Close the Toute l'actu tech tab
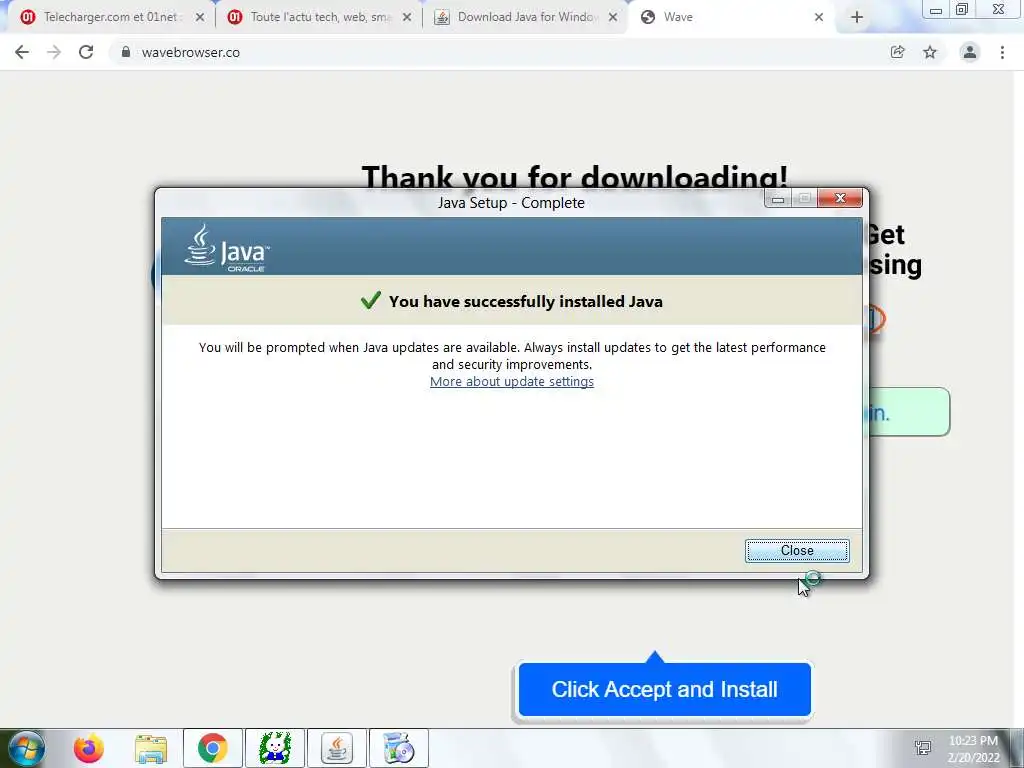 tap(407, 18)
